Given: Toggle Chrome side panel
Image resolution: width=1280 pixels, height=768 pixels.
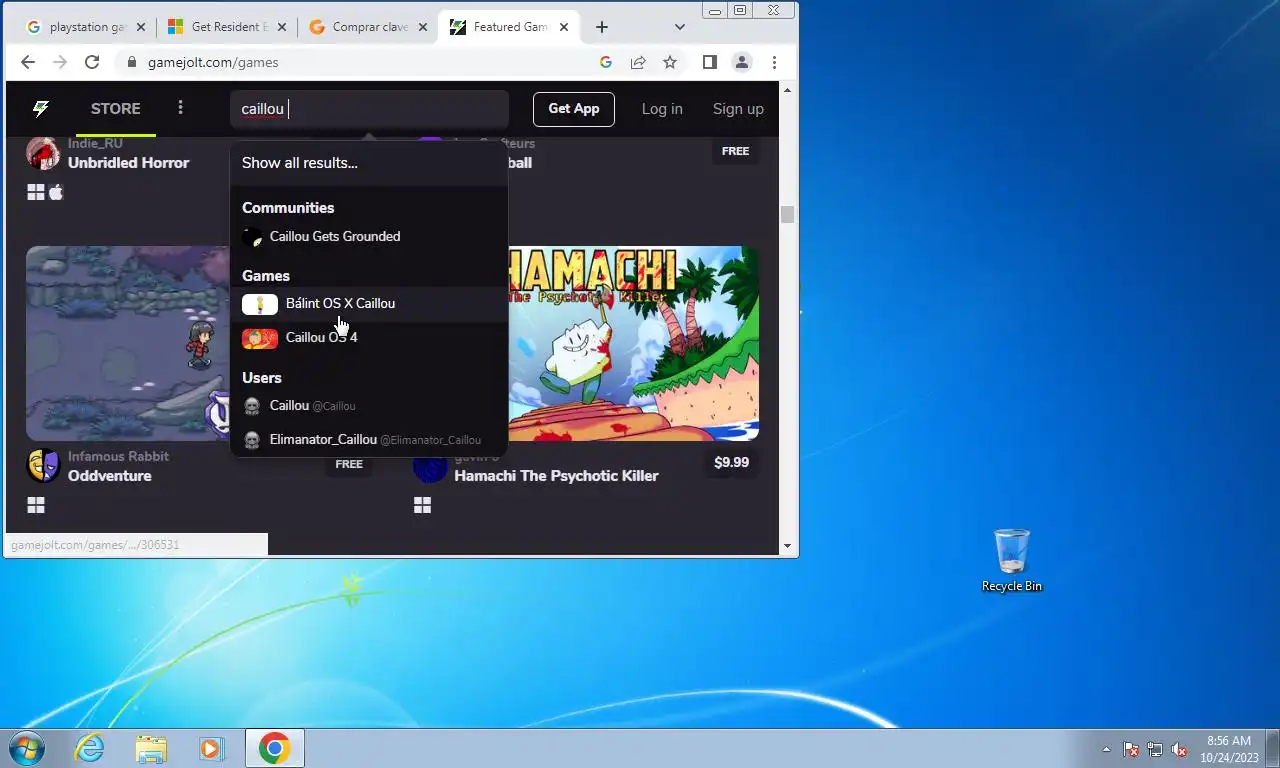Looking at the screenshot, I should pyautogui.click(x=709, y=62).
